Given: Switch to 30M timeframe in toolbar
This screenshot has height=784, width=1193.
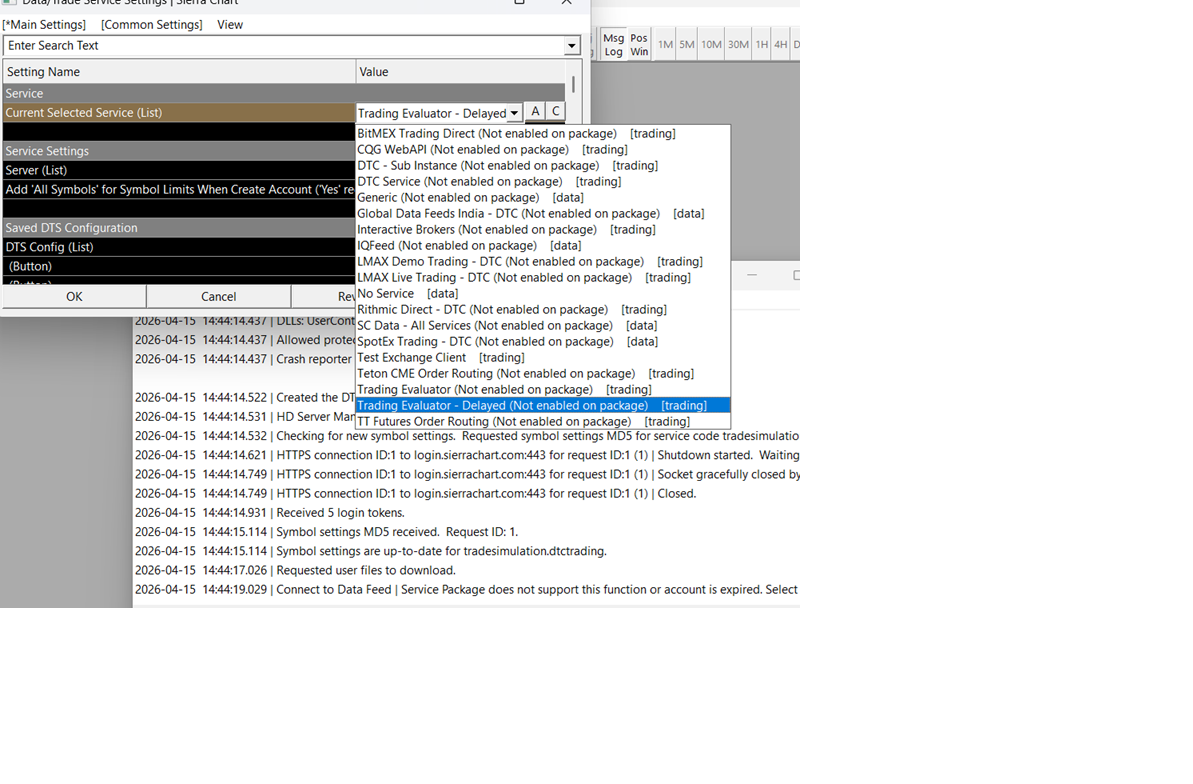Looking at the screenshot, I should tap(738, 45).
